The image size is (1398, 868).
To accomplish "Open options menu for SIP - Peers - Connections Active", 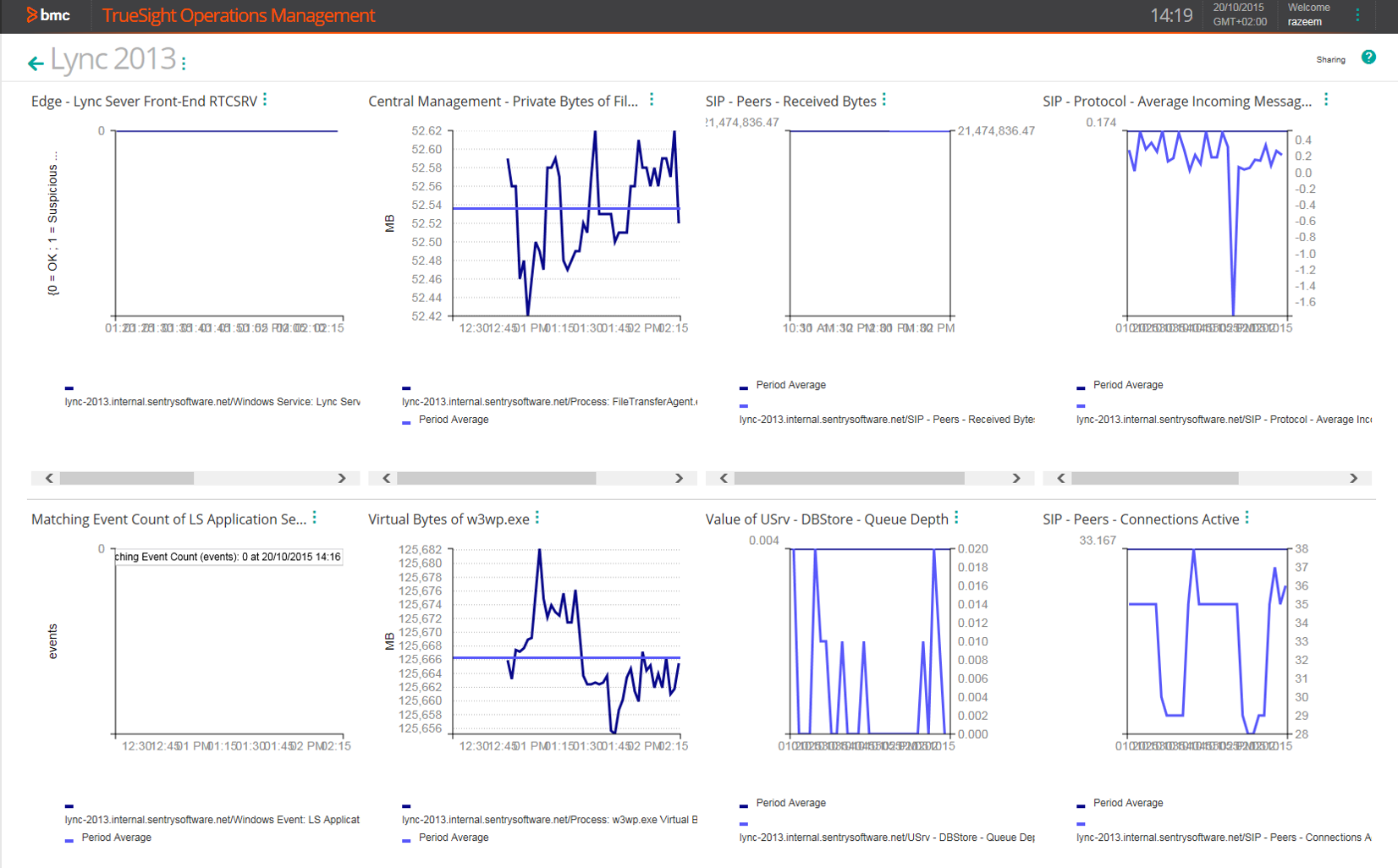I will pyautogui.click(x=1247, y=518).
